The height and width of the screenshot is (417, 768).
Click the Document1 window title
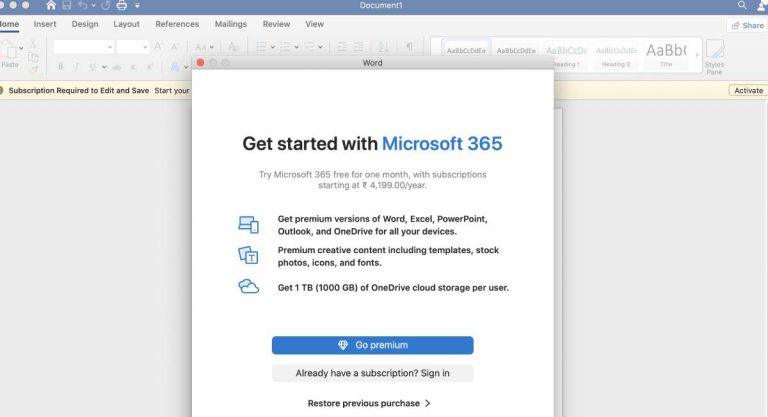pos(381,5)
